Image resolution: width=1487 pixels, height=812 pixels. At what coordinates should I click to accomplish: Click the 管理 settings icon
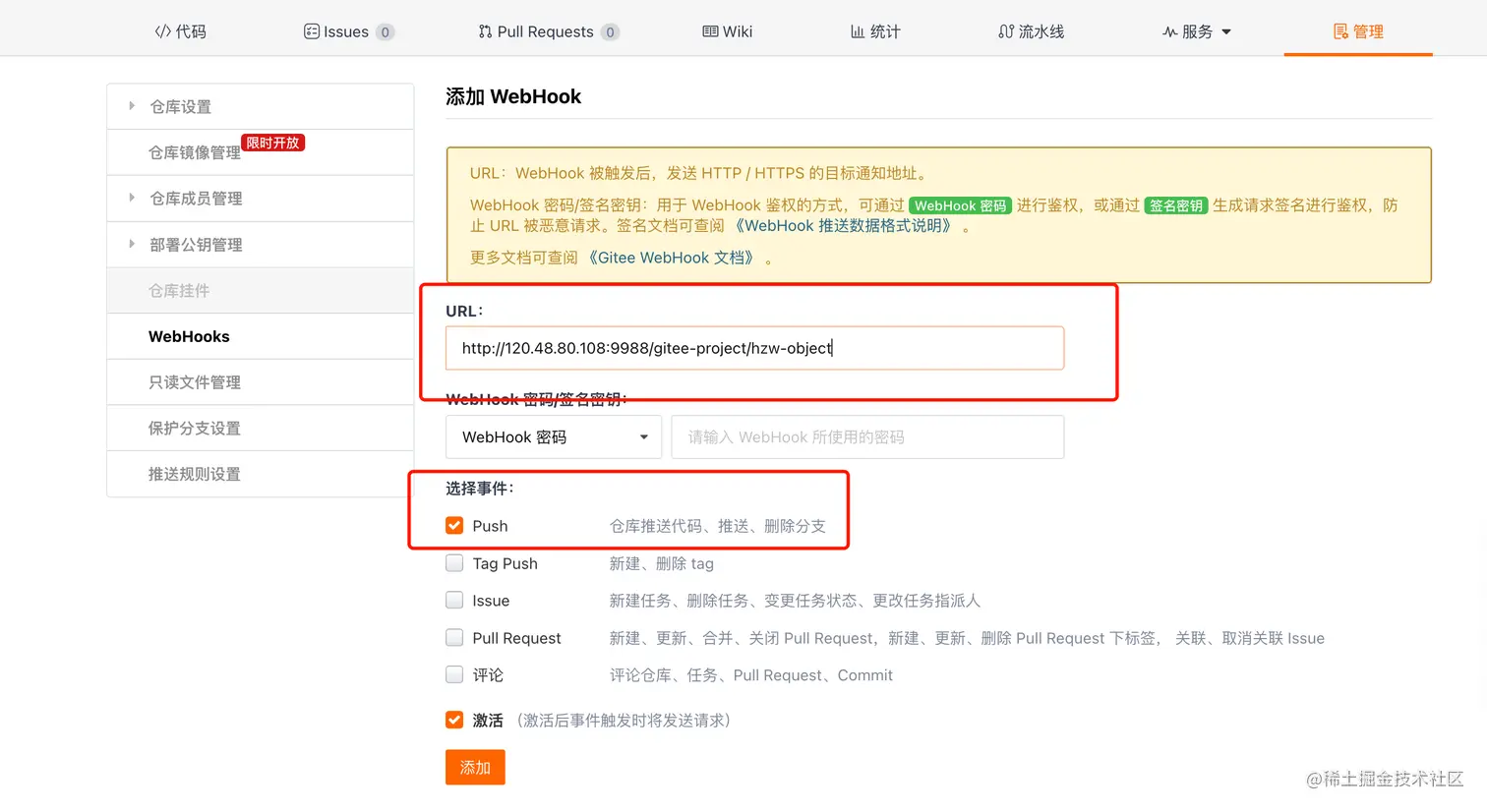[1340, 31]
